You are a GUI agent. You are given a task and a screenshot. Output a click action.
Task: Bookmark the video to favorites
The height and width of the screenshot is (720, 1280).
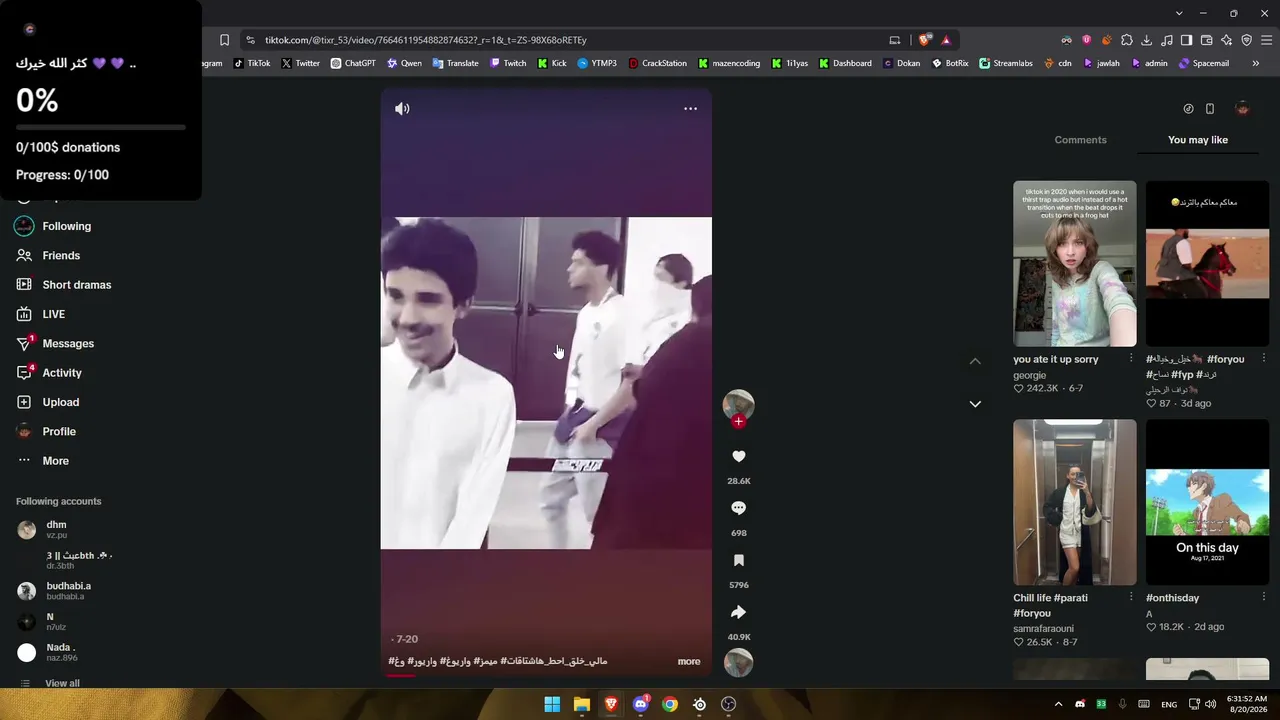(x=738, y=560)
